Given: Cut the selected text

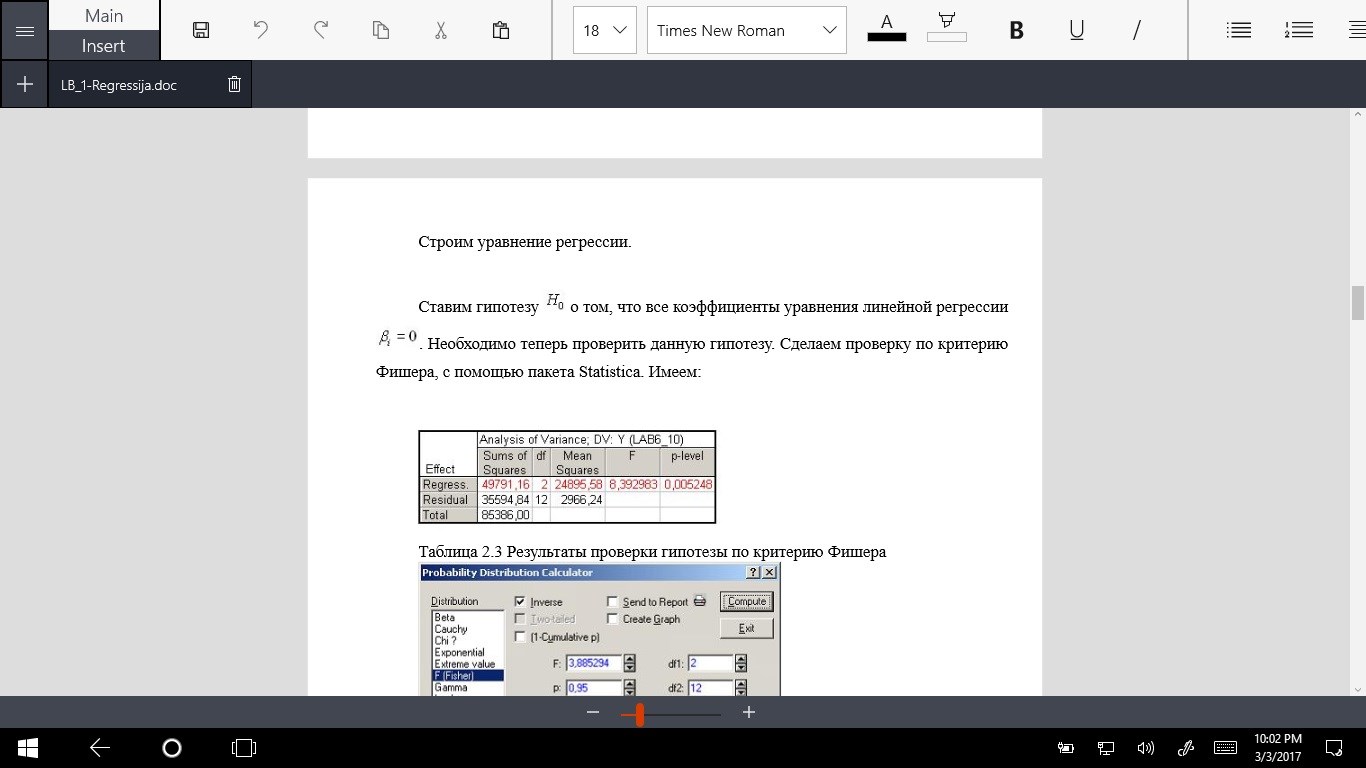Looking at the screenshot, I should [440, 30].
